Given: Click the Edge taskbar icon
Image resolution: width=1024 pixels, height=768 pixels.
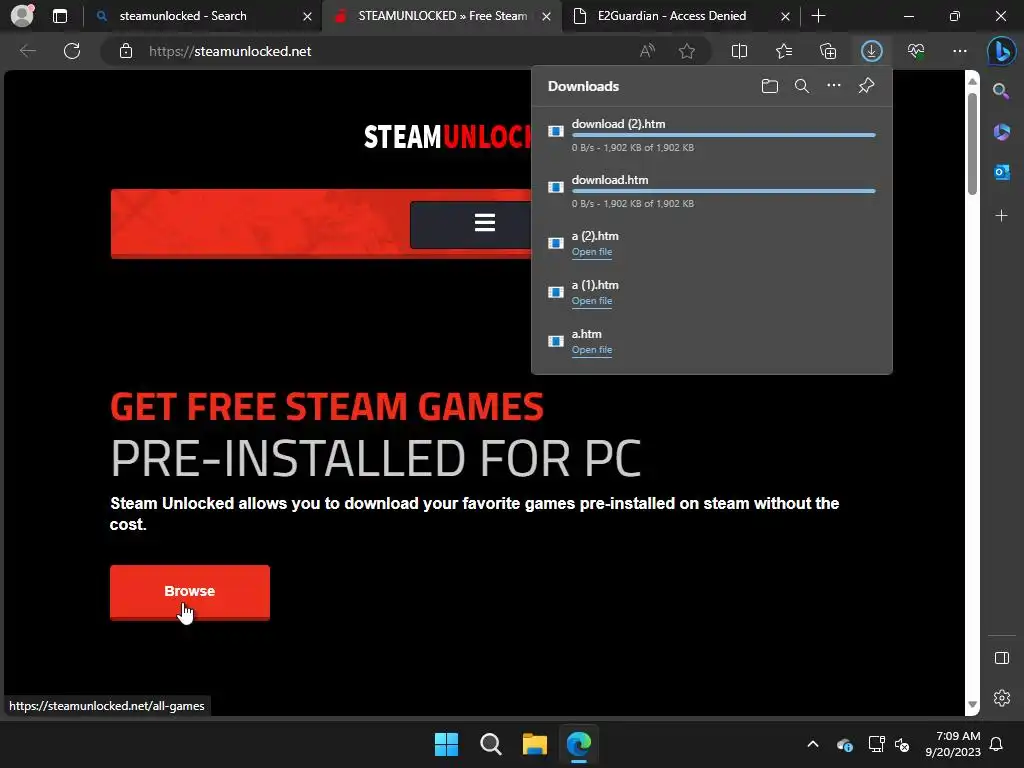Looking at the screenshot, I should pyautogui.click(x=579, y=744).
